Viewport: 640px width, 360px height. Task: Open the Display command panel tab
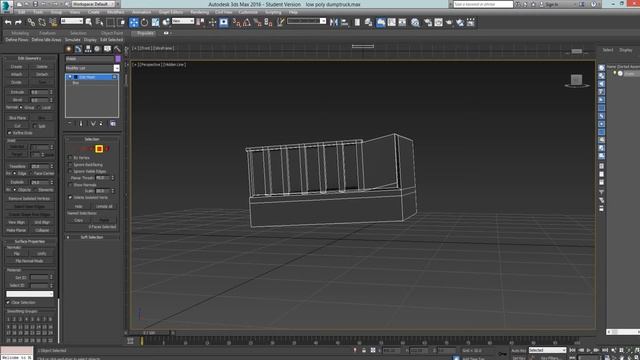[107, 49]
